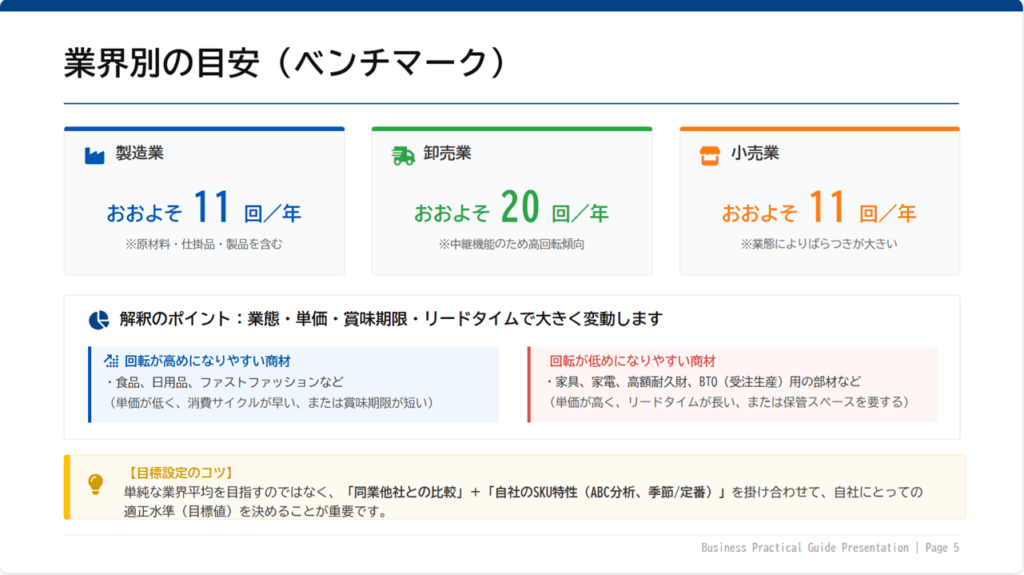
Task: Click 回／年 unit in the 卸売業 card
Action: coord(580,213)
